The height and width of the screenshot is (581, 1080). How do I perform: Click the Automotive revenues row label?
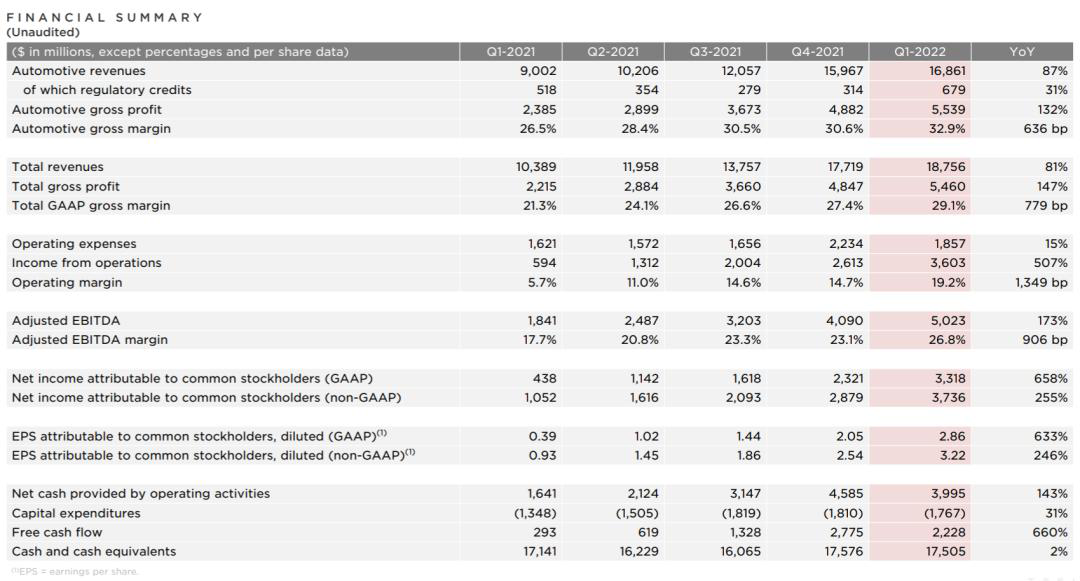coord(79,71)
